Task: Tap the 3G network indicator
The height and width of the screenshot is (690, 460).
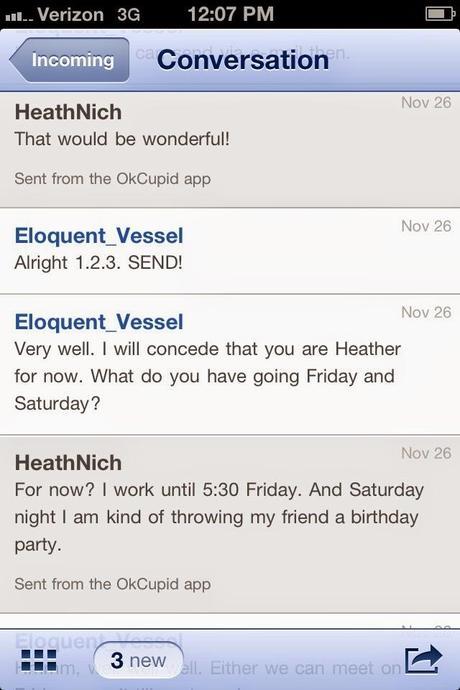Action: click(x=129, y=15)
